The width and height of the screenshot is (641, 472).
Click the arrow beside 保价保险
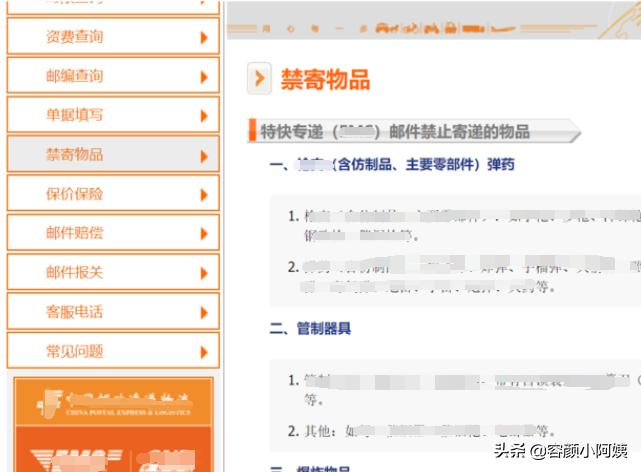pos(204,195)
